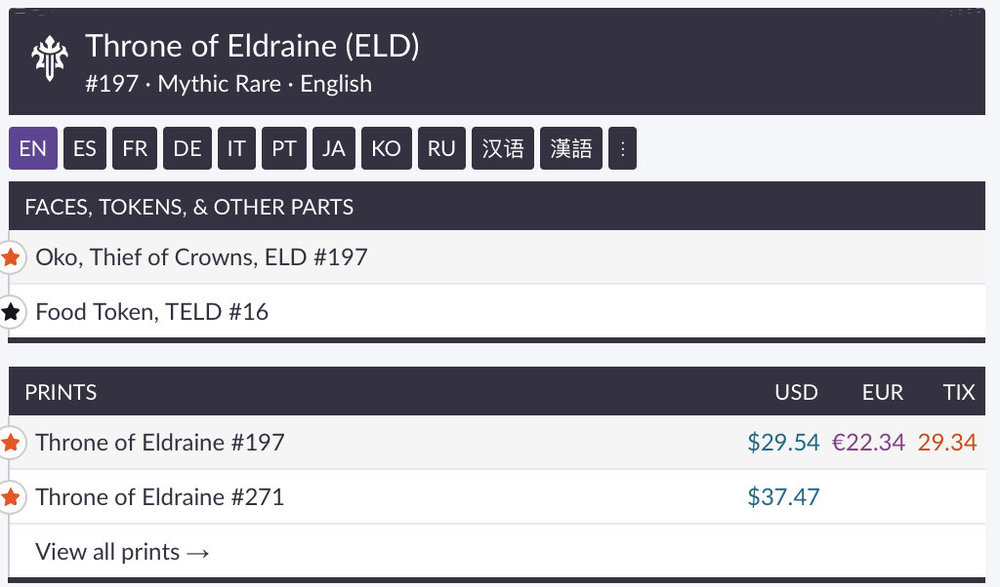Open the more languages ellipsis menu
This screenshot has width=1000, height=587.
(x=622, y=149)
